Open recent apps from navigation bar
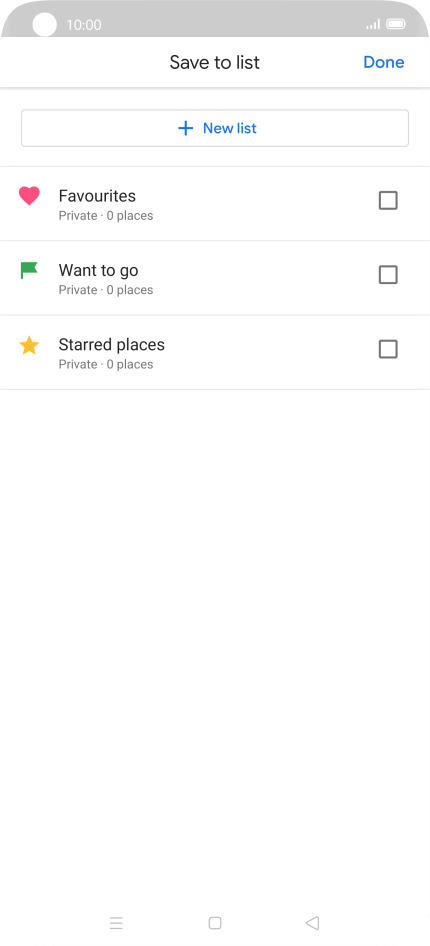 pos(116,923)
